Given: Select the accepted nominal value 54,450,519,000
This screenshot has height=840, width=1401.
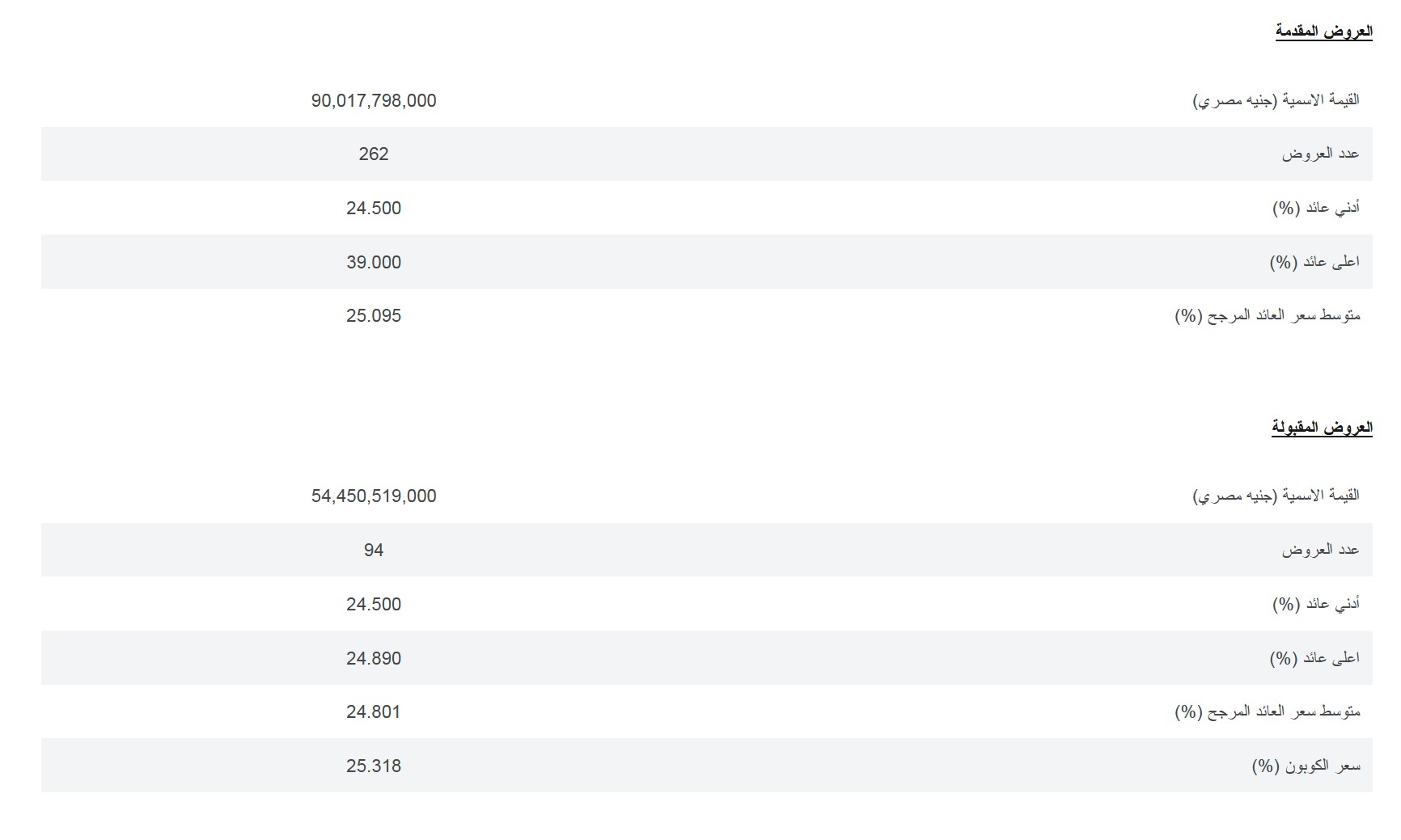Looking at the screenshot, I should (x=374, y=496).
